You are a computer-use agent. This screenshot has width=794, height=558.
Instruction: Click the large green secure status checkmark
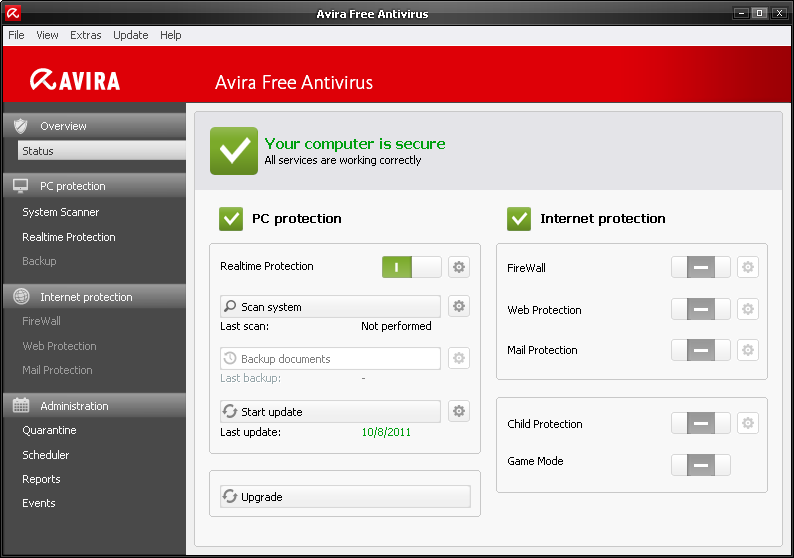pos(234,151)
